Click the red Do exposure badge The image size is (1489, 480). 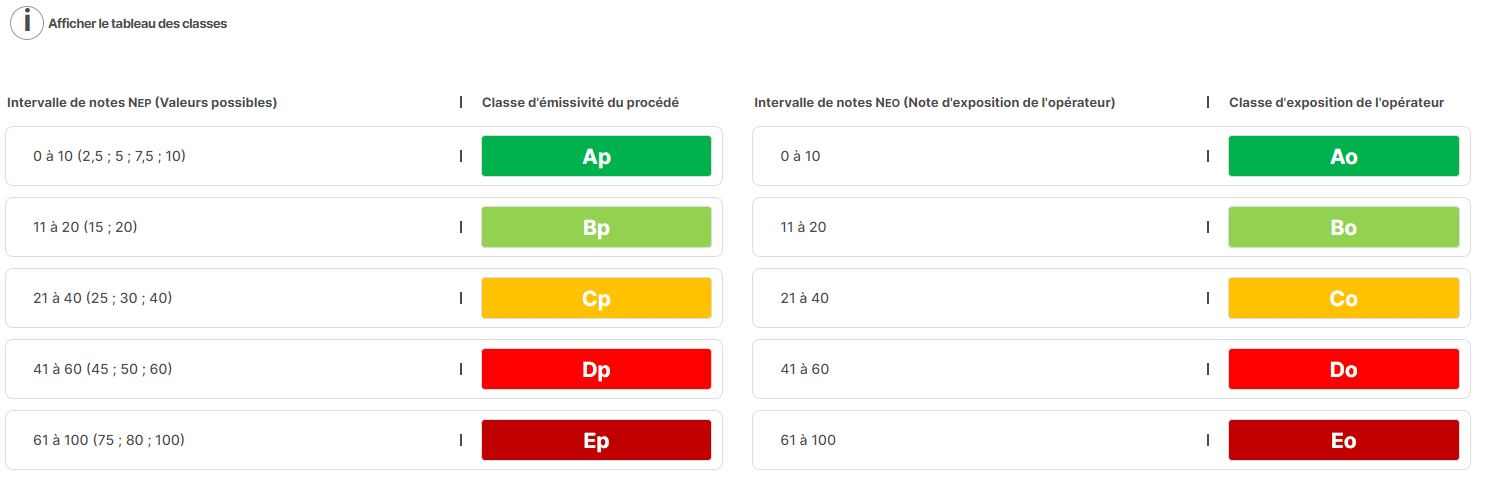pos(1344,369)
